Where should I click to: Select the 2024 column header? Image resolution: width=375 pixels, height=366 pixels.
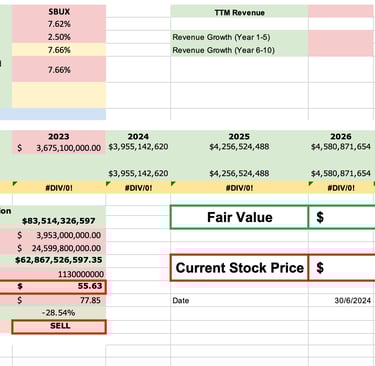point(138,136)
